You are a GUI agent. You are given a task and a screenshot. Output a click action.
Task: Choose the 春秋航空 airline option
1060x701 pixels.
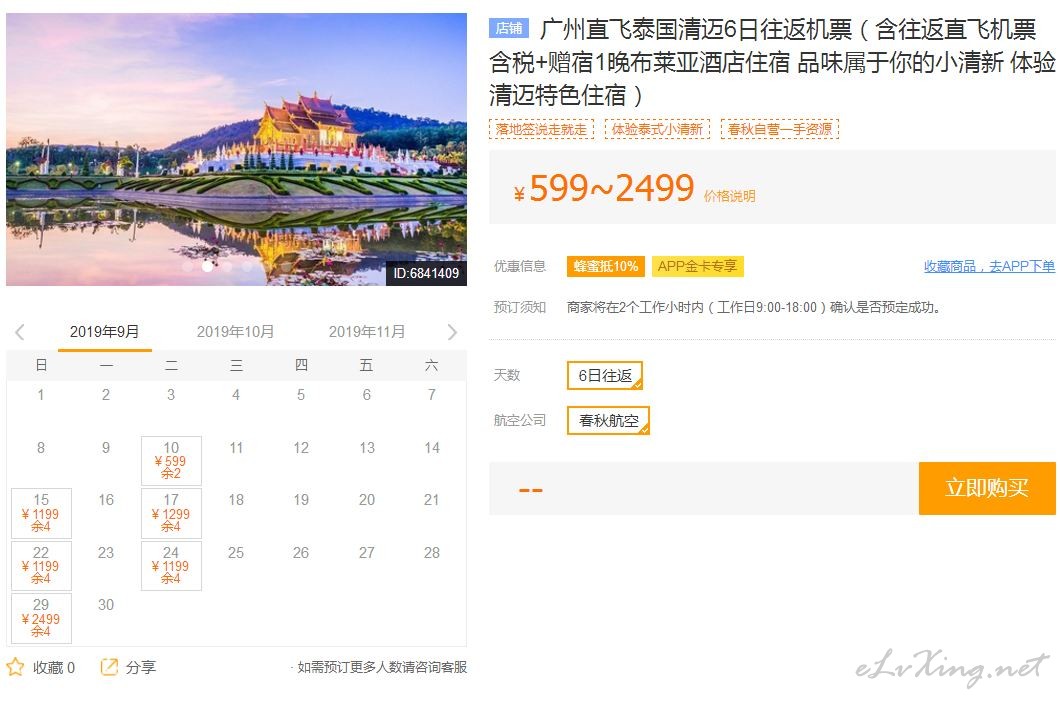point(608,420)
